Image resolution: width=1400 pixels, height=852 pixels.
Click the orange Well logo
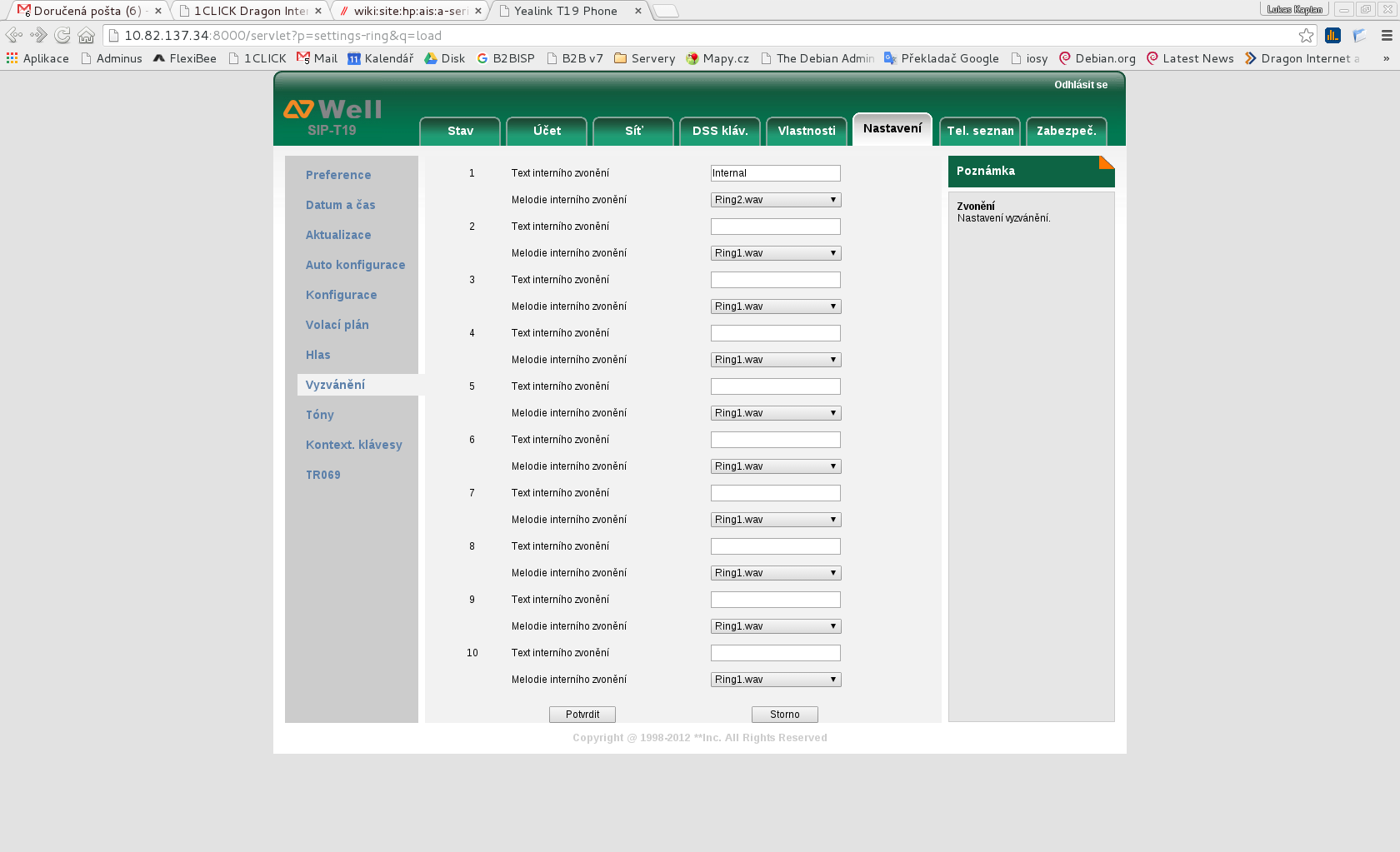(332, 109)
